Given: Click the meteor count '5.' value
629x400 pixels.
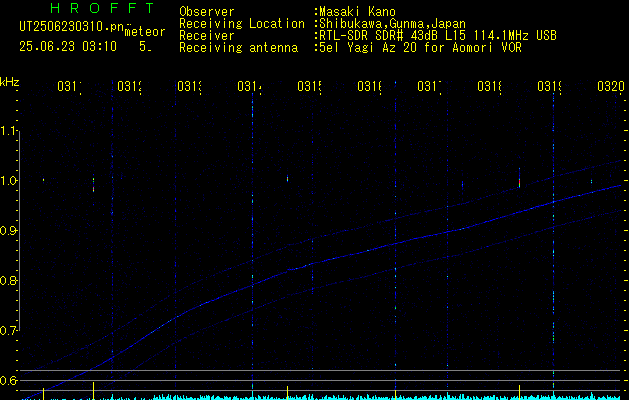Looking at the screenshot, I should [x=145, y=47].
